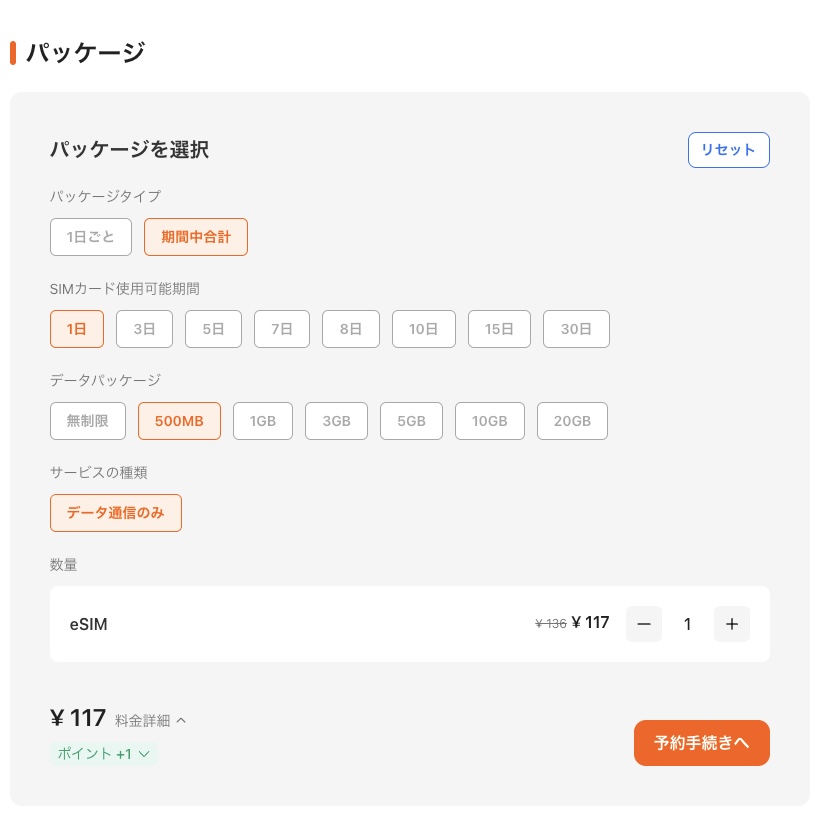Click the minus icon to decrease eSIM quantity
The image size is (819, 819).
(x=643, y=624)
